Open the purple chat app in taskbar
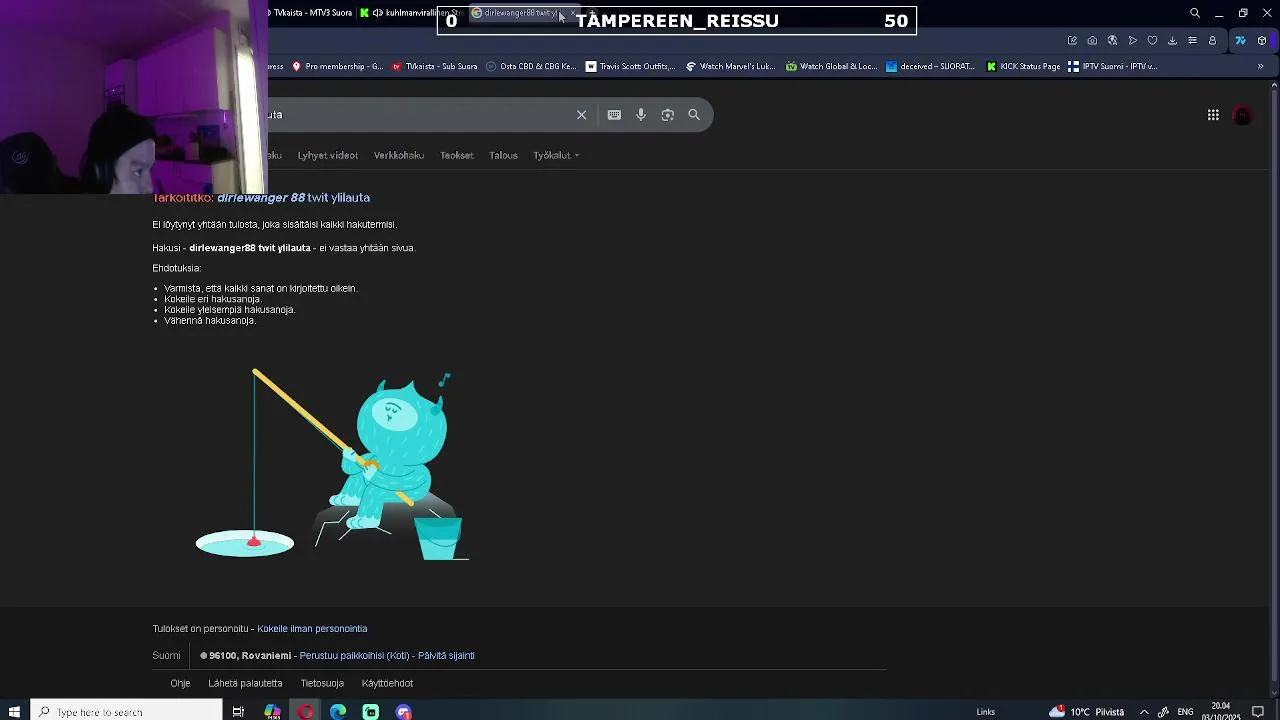1280x720 pixels. pos(404,712)
